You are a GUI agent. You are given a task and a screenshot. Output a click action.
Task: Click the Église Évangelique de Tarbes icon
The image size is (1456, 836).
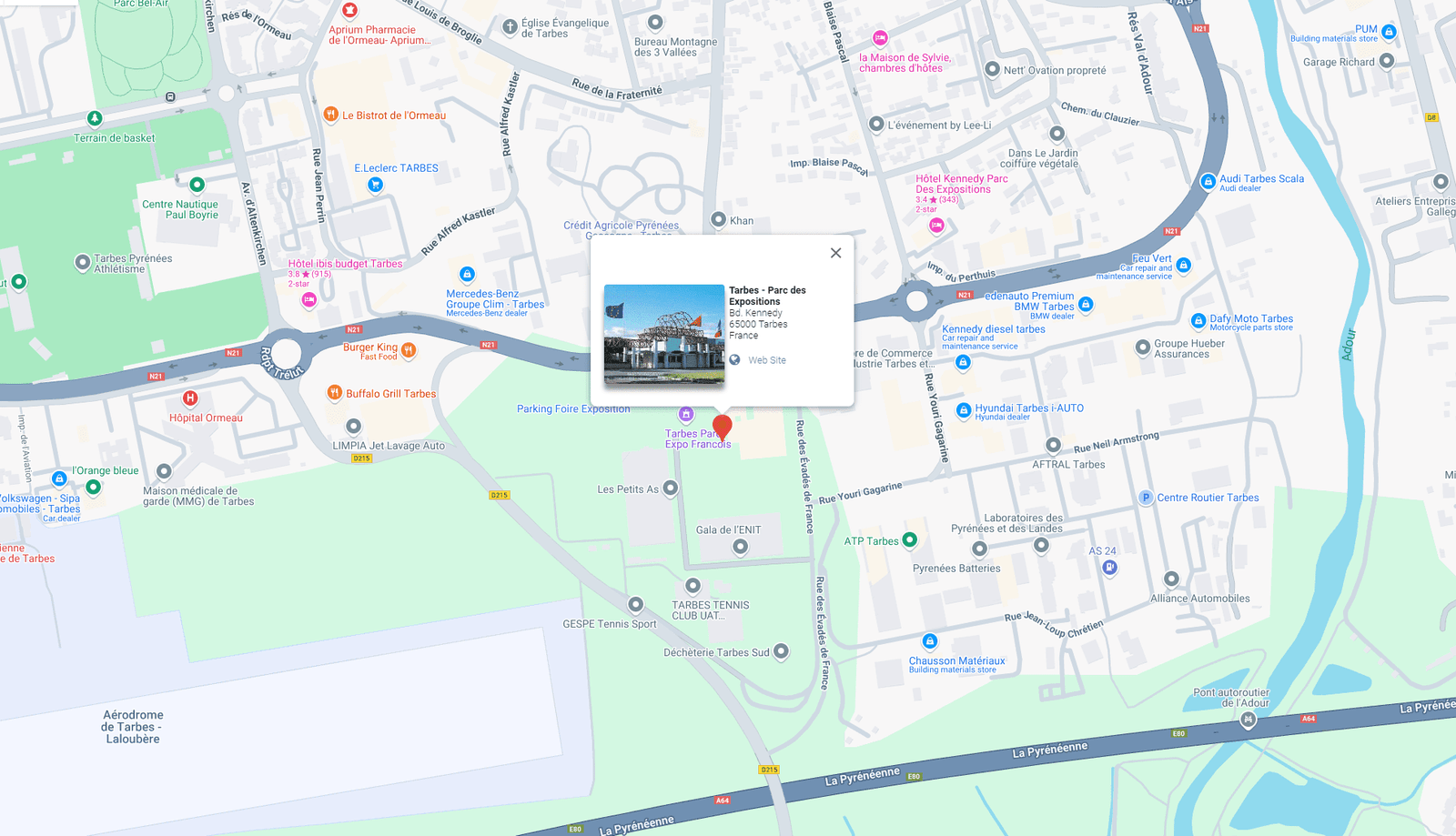511,27
